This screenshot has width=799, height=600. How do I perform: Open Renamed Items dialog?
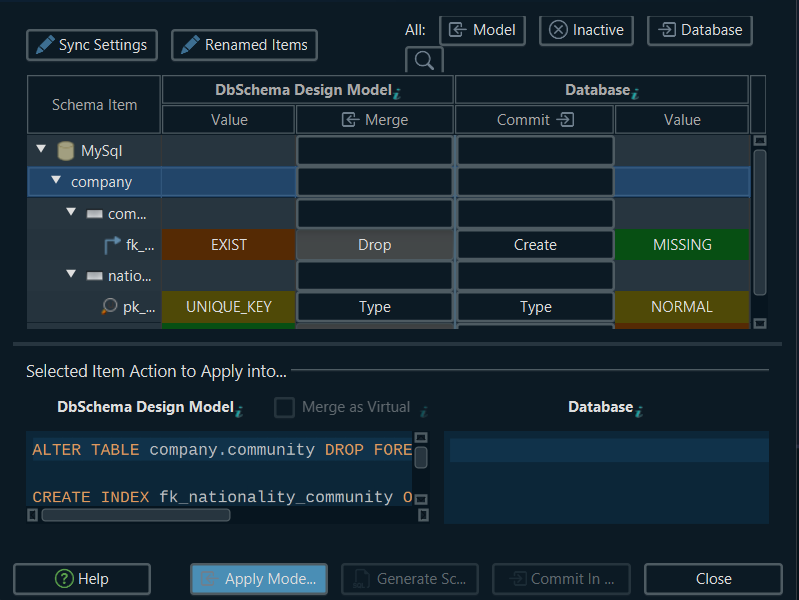tap(244, 45)
